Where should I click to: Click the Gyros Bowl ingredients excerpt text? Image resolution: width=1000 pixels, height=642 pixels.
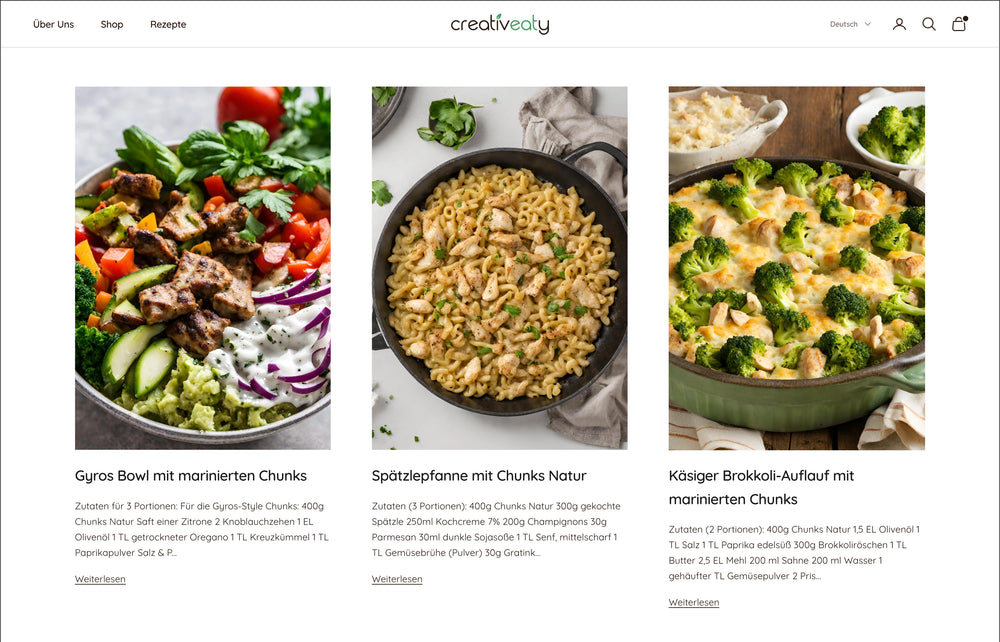pos(202,529)
